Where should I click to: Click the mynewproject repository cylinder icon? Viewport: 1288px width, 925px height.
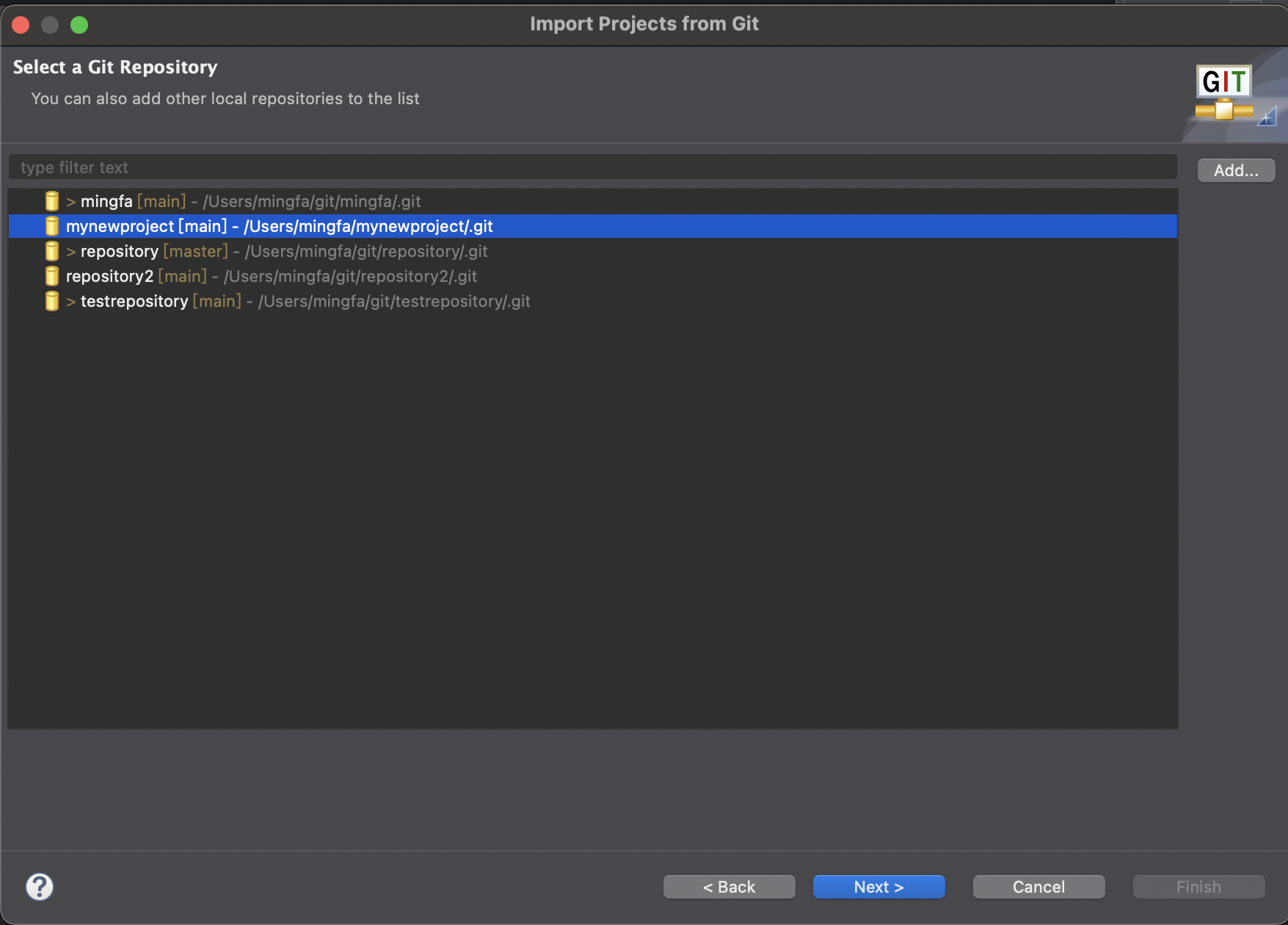point(51,226)
